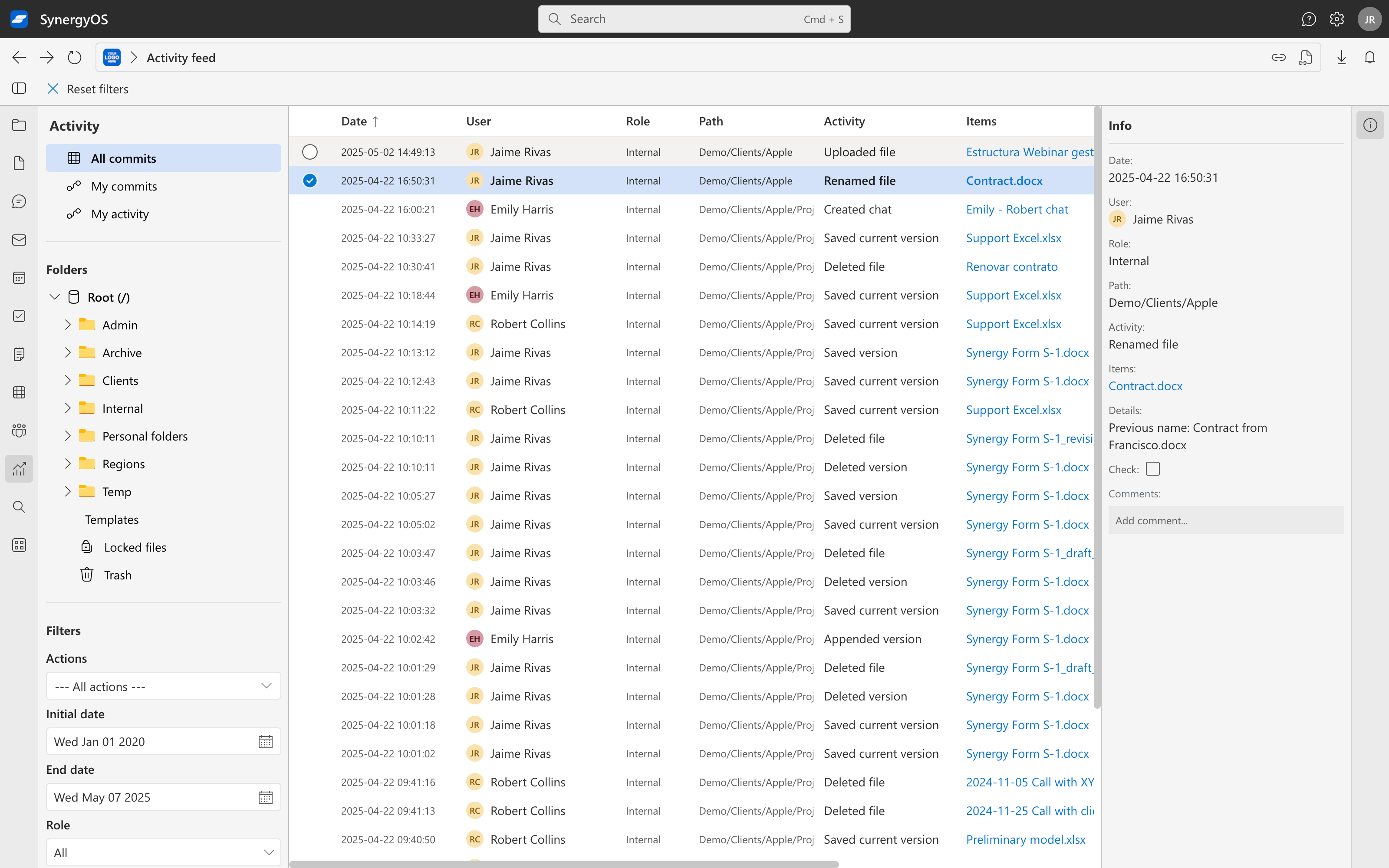Open the Files folder icon in left rail
This screenshot has width=1389, height=868.
pyautogui.click(x=19, y=125)
